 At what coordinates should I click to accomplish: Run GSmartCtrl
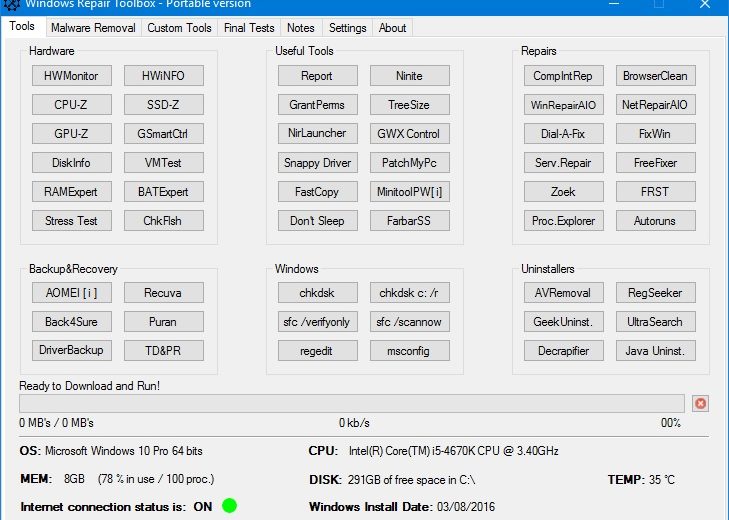pos(164,133)
